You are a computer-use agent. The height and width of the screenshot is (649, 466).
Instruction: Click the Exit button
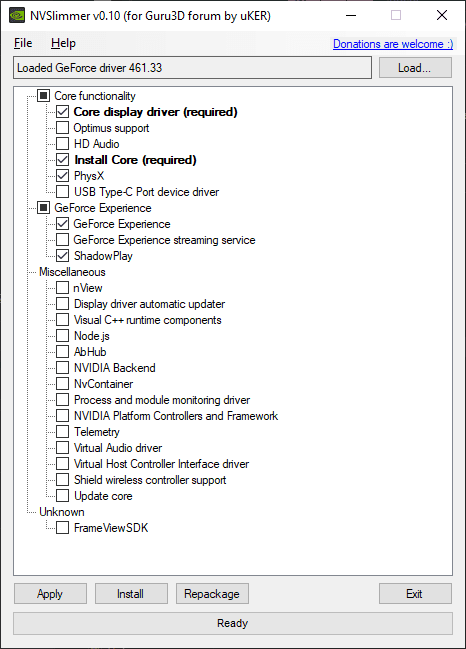[415, 594]
